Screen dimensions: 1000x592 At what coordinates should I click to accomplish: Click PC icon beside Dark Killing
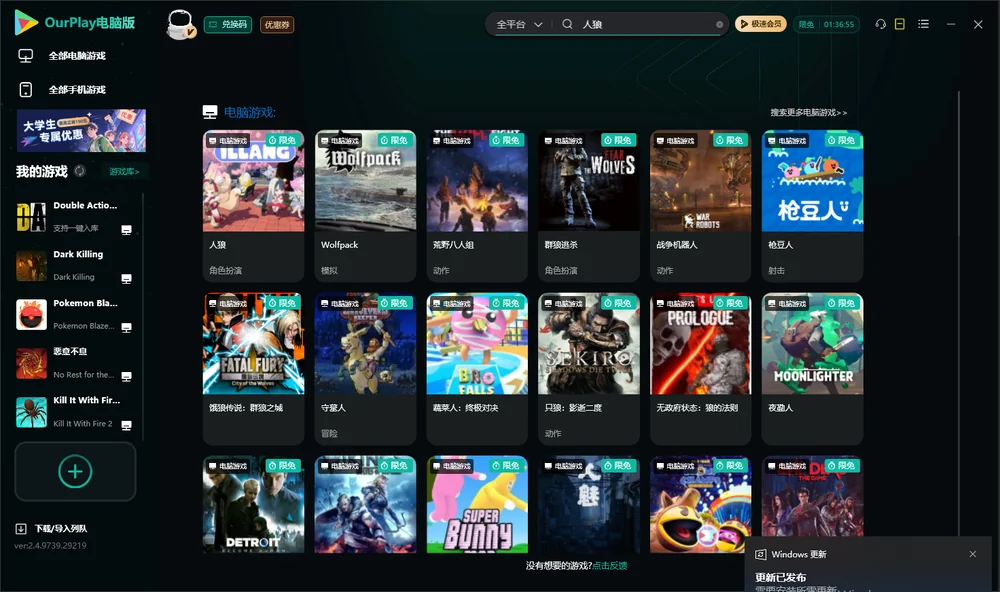[126, 279]
